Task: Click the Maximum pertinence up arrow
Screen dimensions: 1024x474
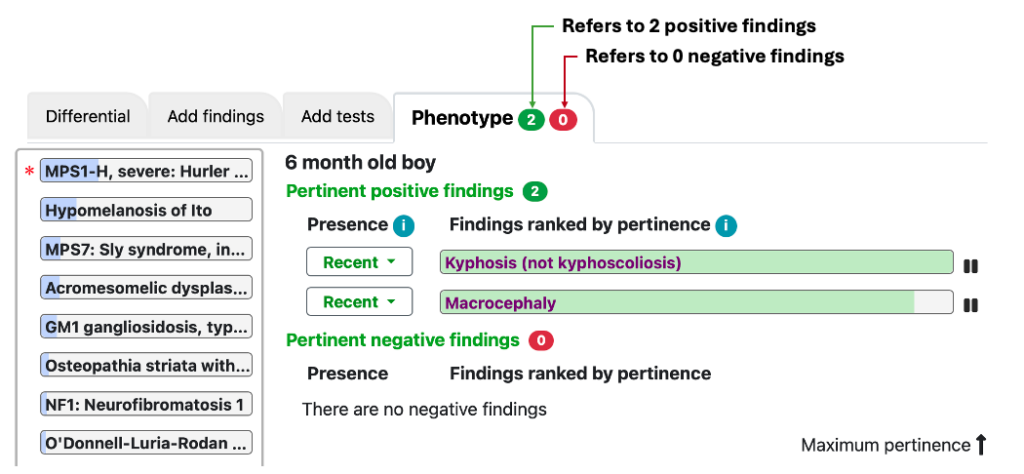Action: pyautogui.click(x=980, y=445)
